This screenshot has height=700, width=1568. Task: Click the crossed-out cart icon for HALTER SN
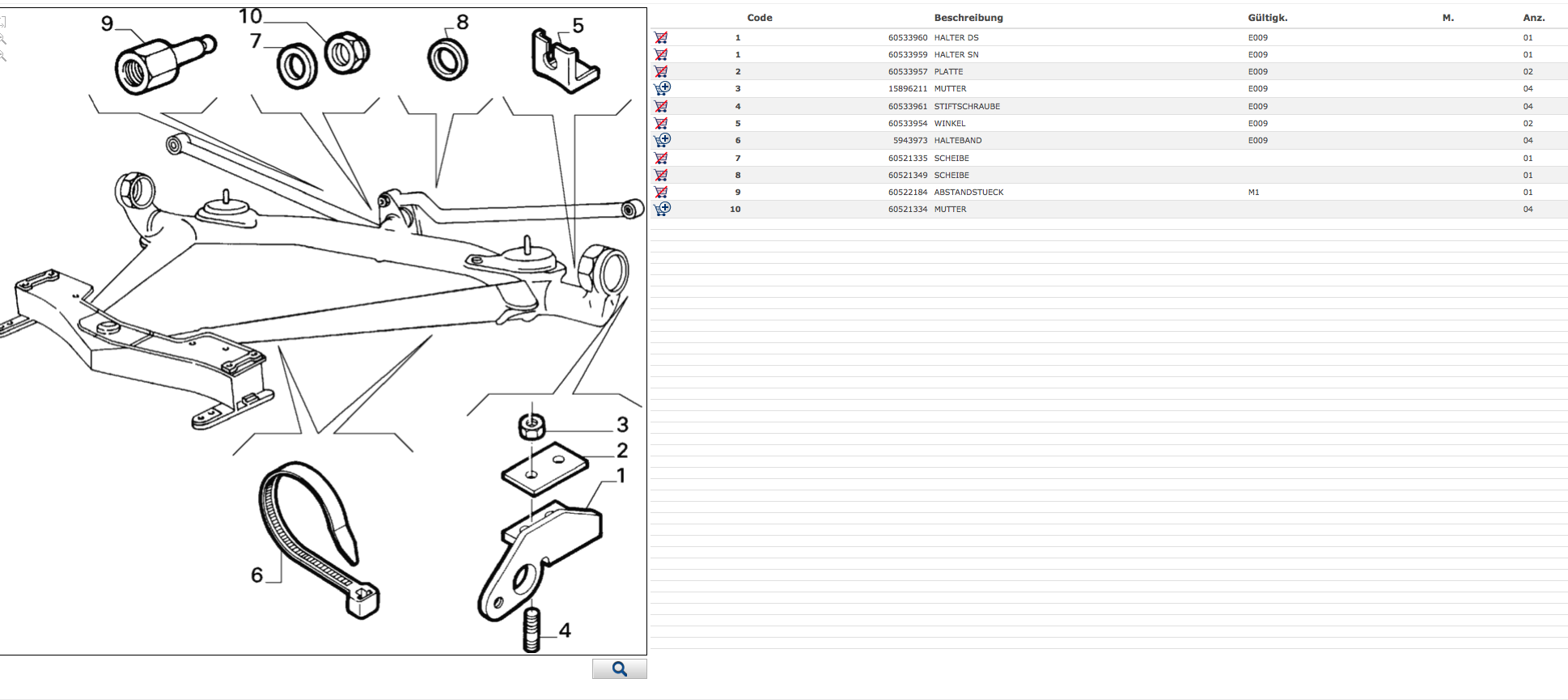[x=661, y=54]
